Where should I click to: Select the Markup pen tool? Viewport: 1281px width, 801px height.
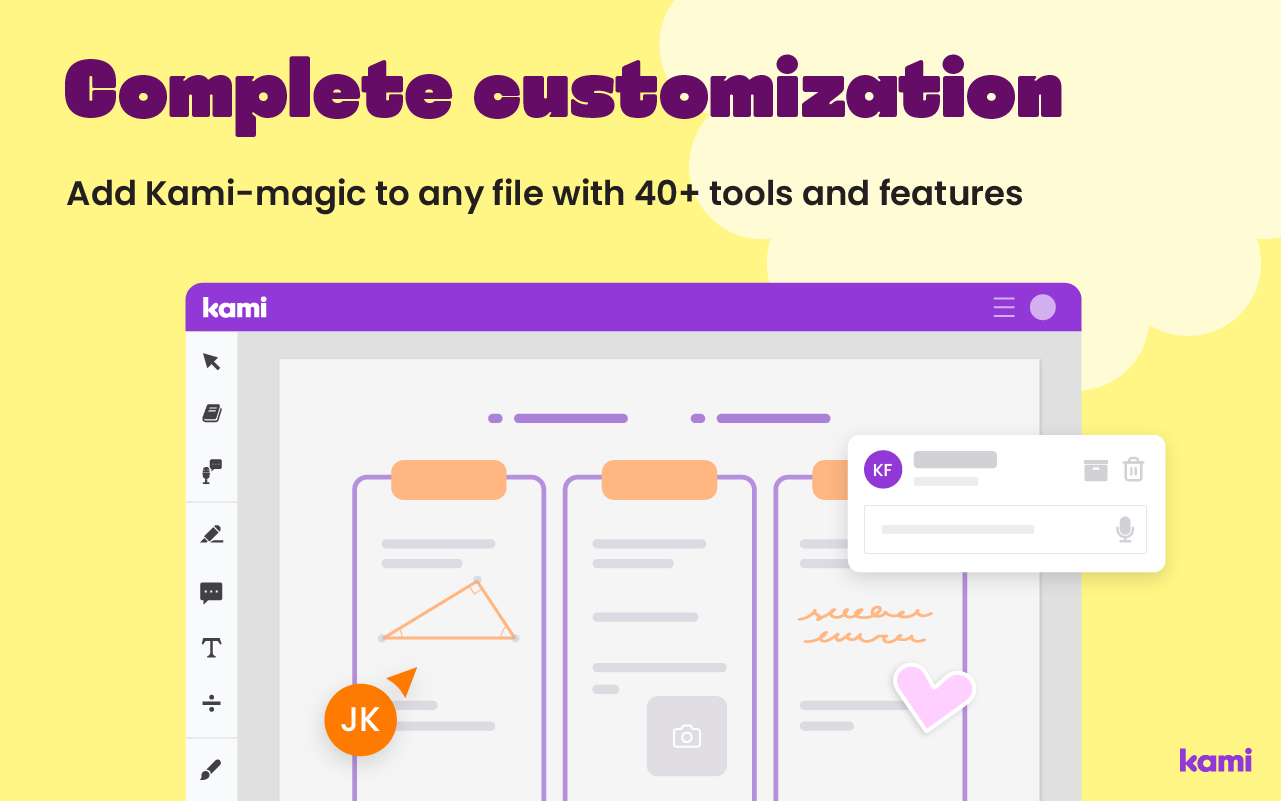pos(211,534)
